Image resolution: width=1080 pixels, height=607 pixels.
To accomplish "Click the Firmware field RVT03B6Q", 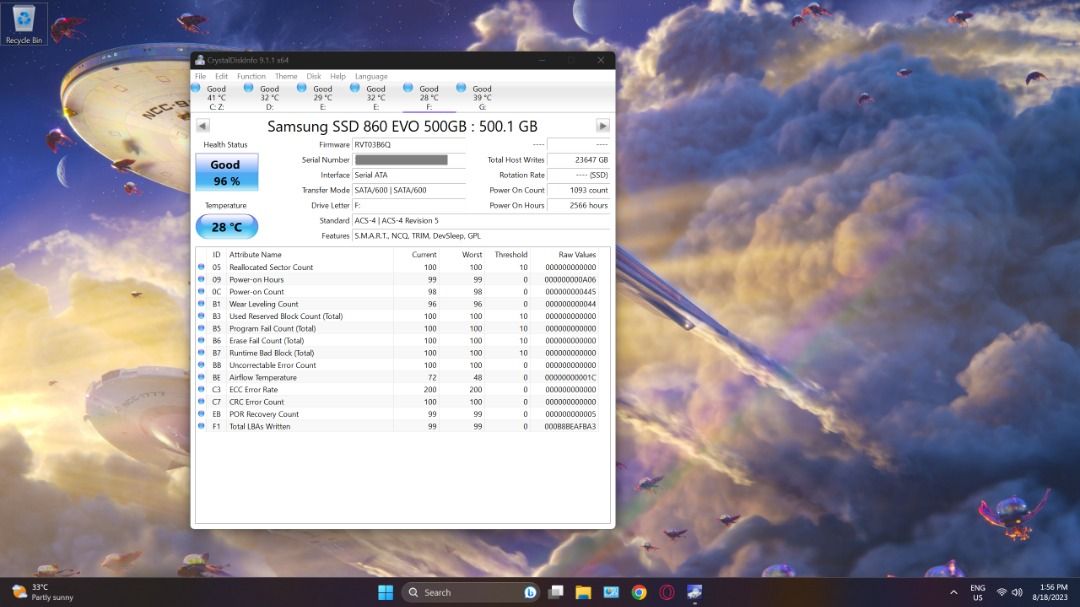I will point(409,145).
